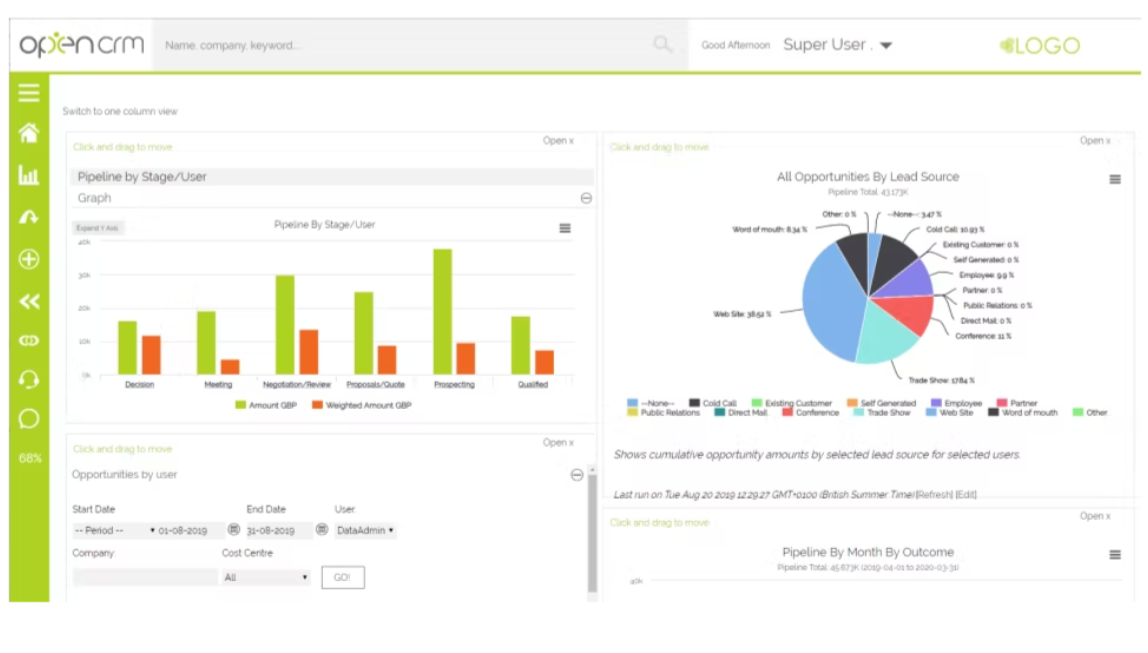Click the notifications bell icon in sidebar

28,218
